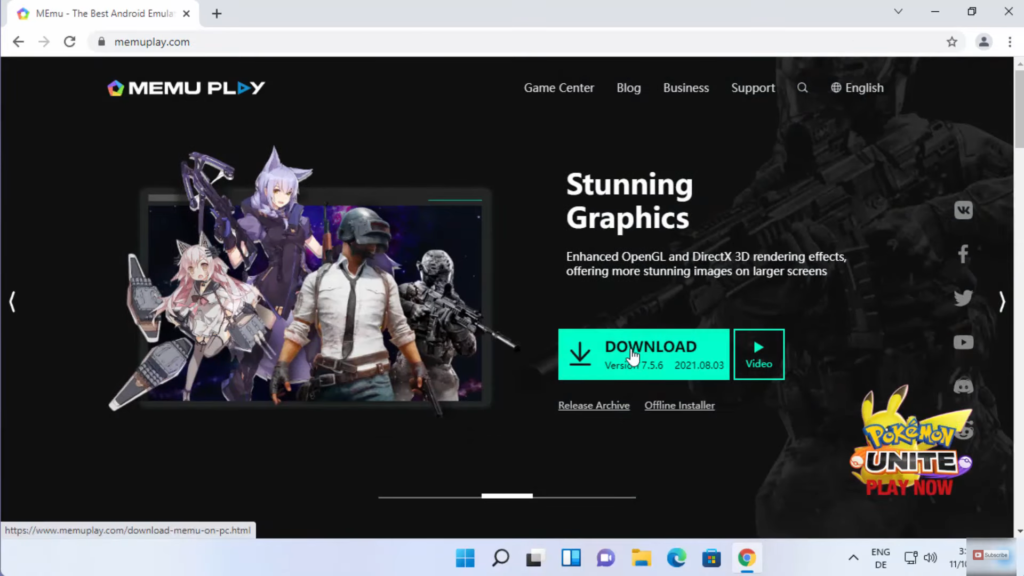Open the VK social icon
Image resolution: width=1024 pixels, height=576 pixels.
(963, 210)
